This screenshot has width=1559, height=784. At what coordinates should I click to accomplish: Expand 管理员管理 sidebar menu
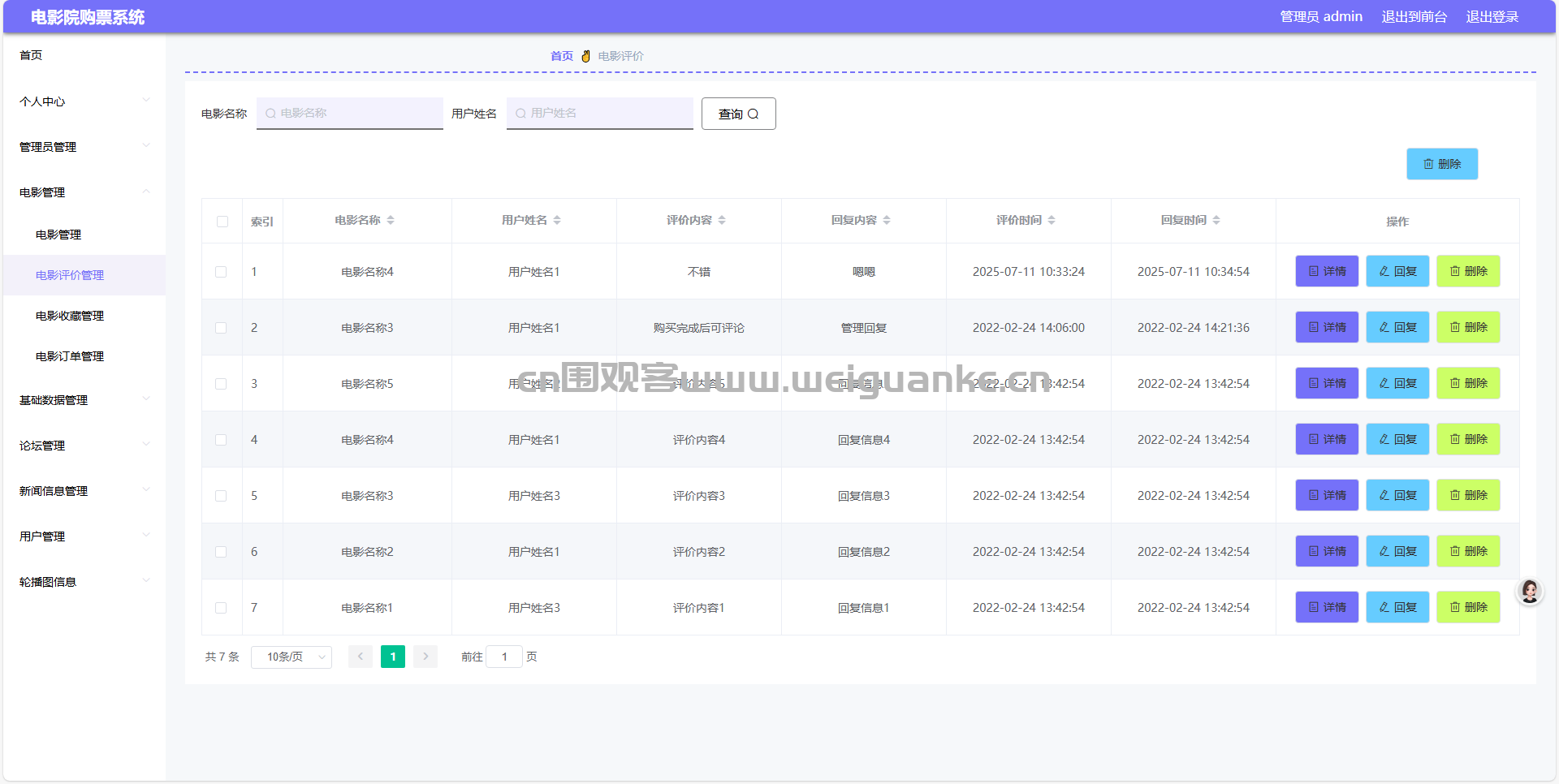click(x=84, y=147)
